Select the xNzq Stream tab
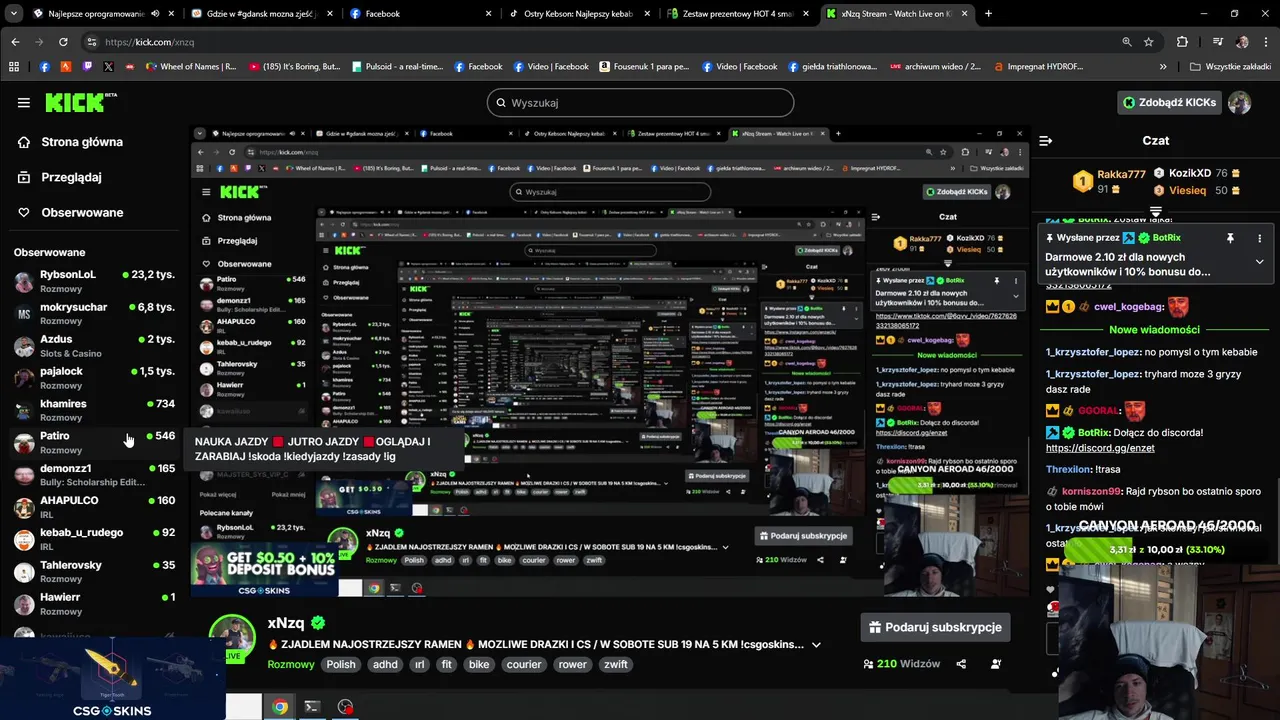This screenshot has width=1280, height=720. coord(898,14)
